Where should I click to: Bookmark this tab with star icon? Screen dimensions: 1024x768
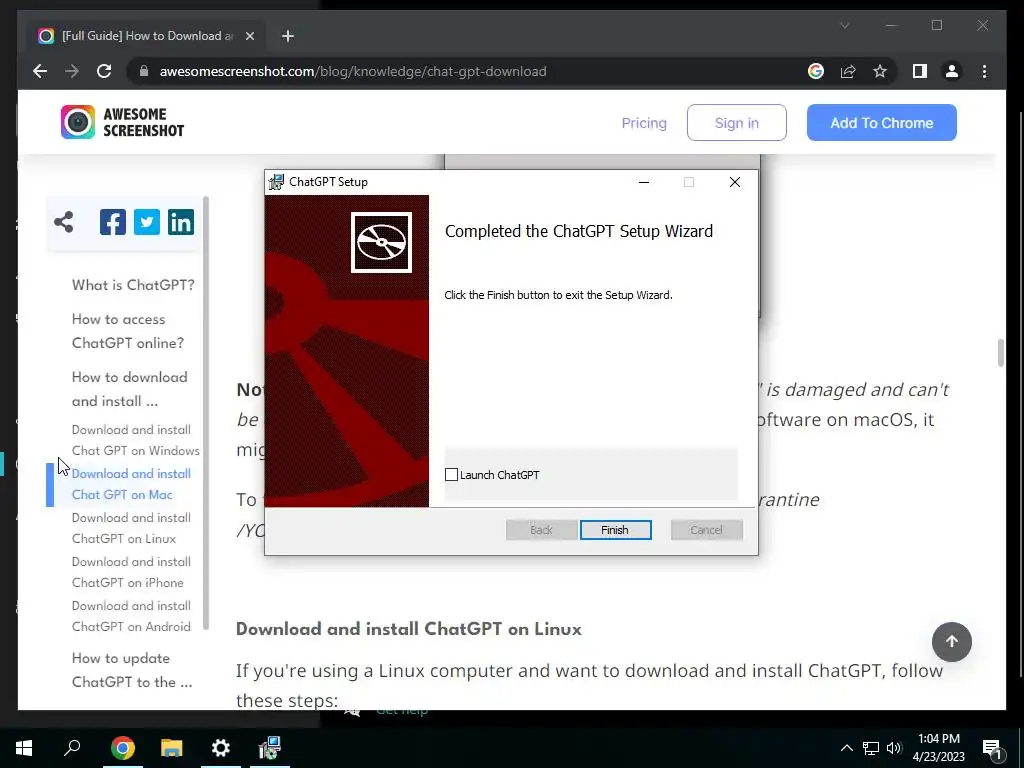[x=880, y=71]
